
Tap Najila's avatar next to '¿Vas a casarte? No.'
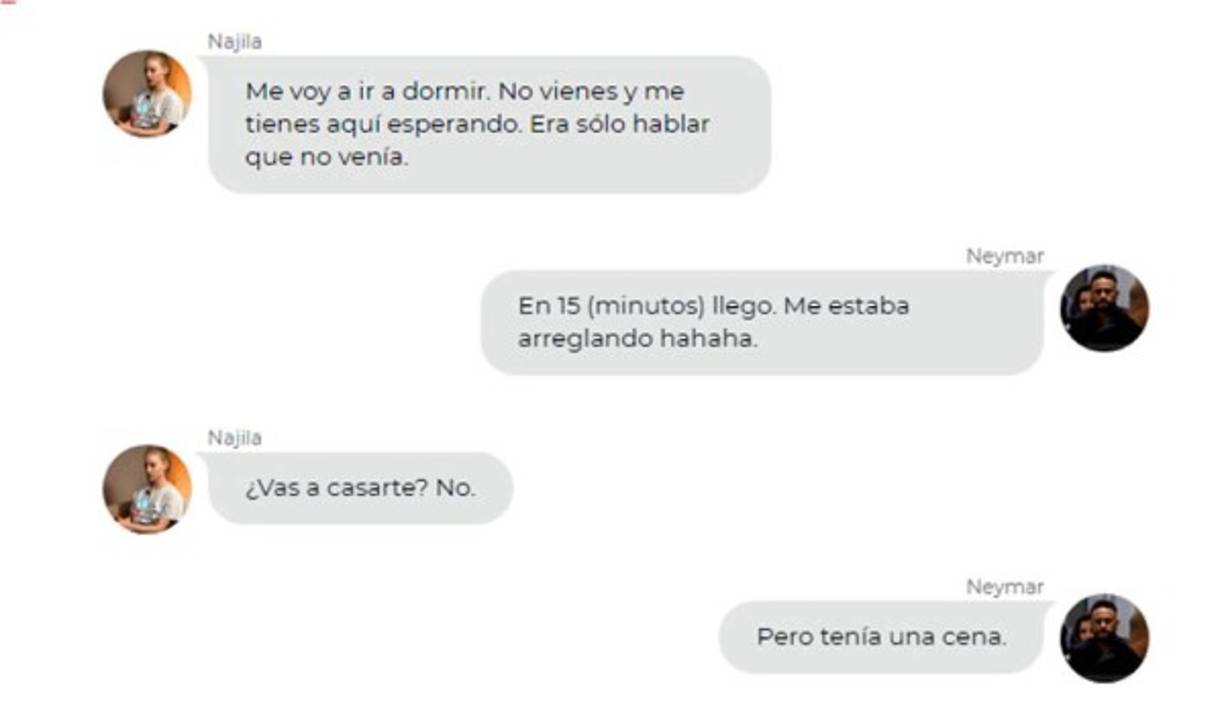[147, 489]
